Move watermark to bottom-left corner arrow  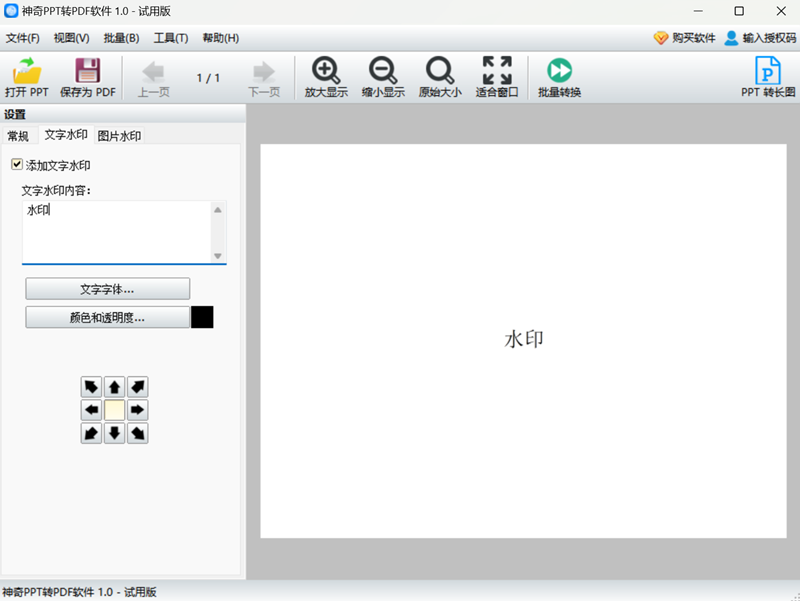click(91, 433)
